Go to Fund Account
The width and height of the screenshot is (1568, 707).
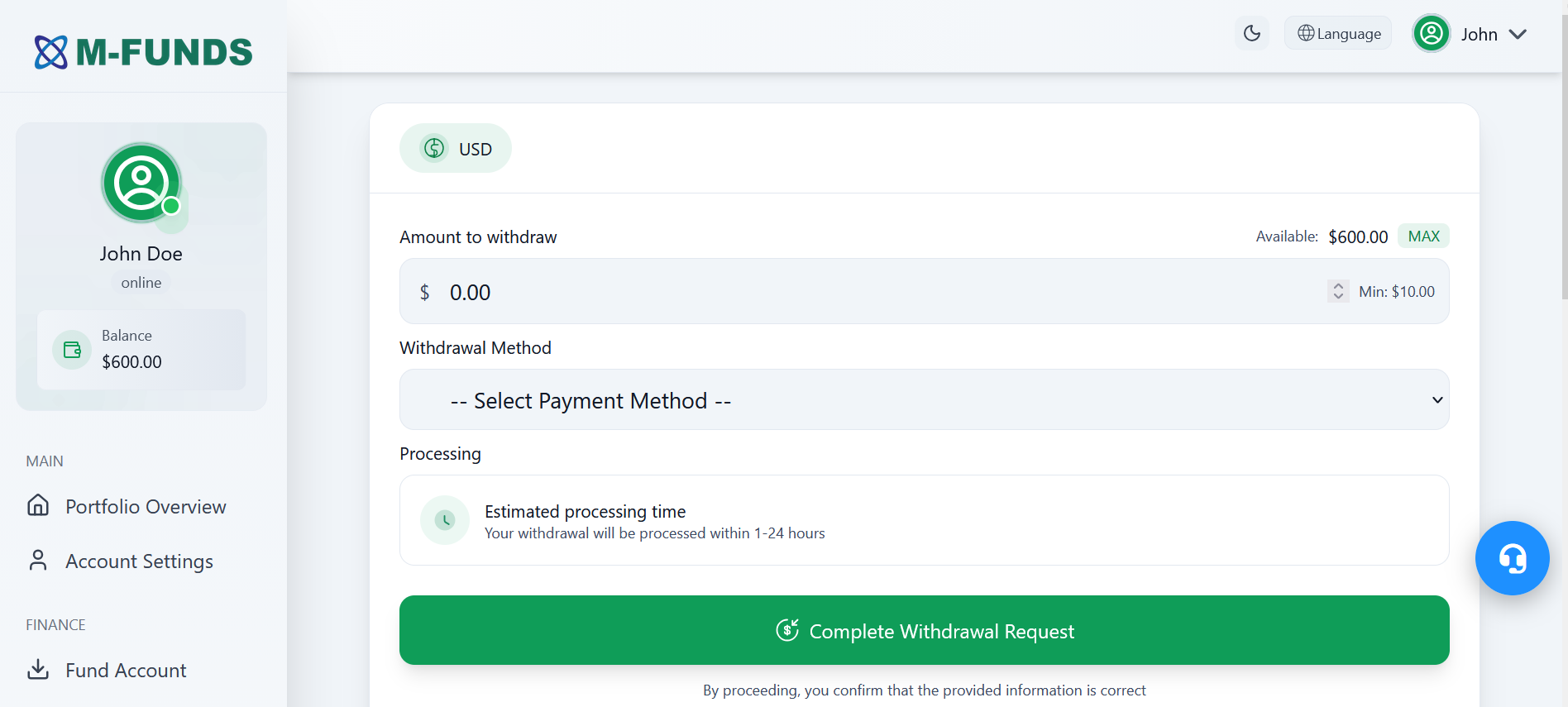(107, 670)
